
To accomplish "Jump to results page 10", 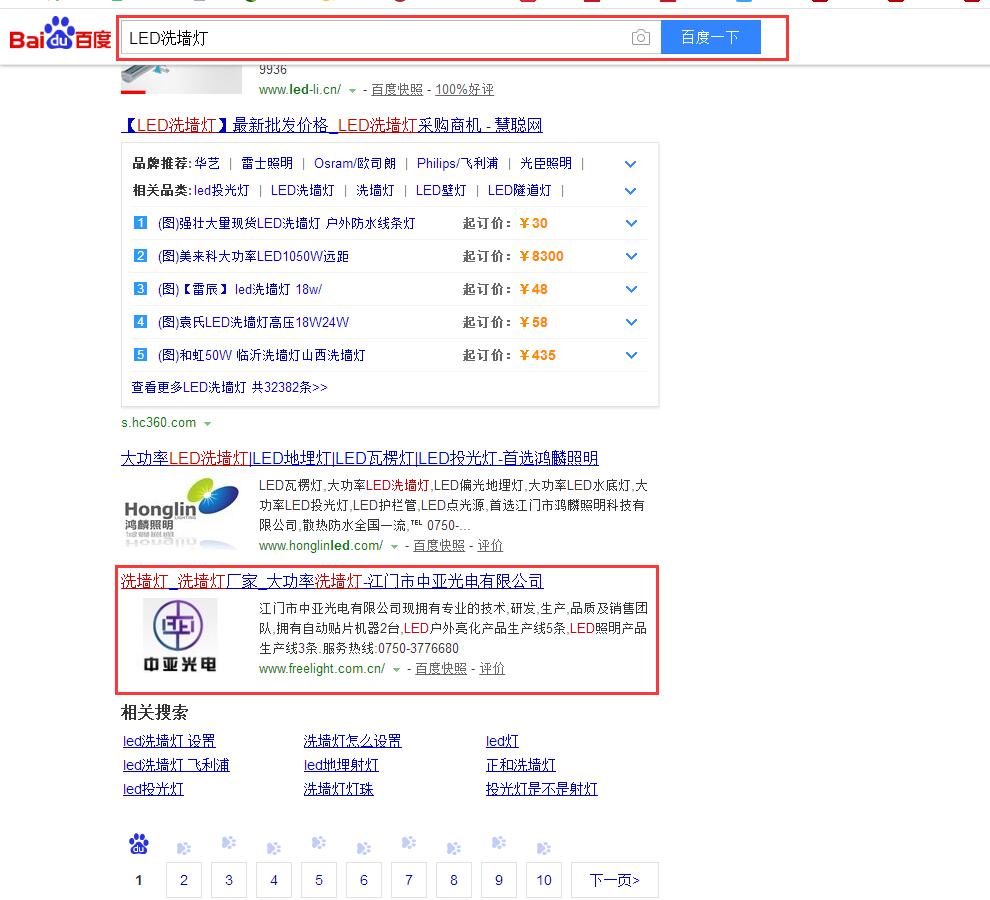I will click(x=543, y=880).
